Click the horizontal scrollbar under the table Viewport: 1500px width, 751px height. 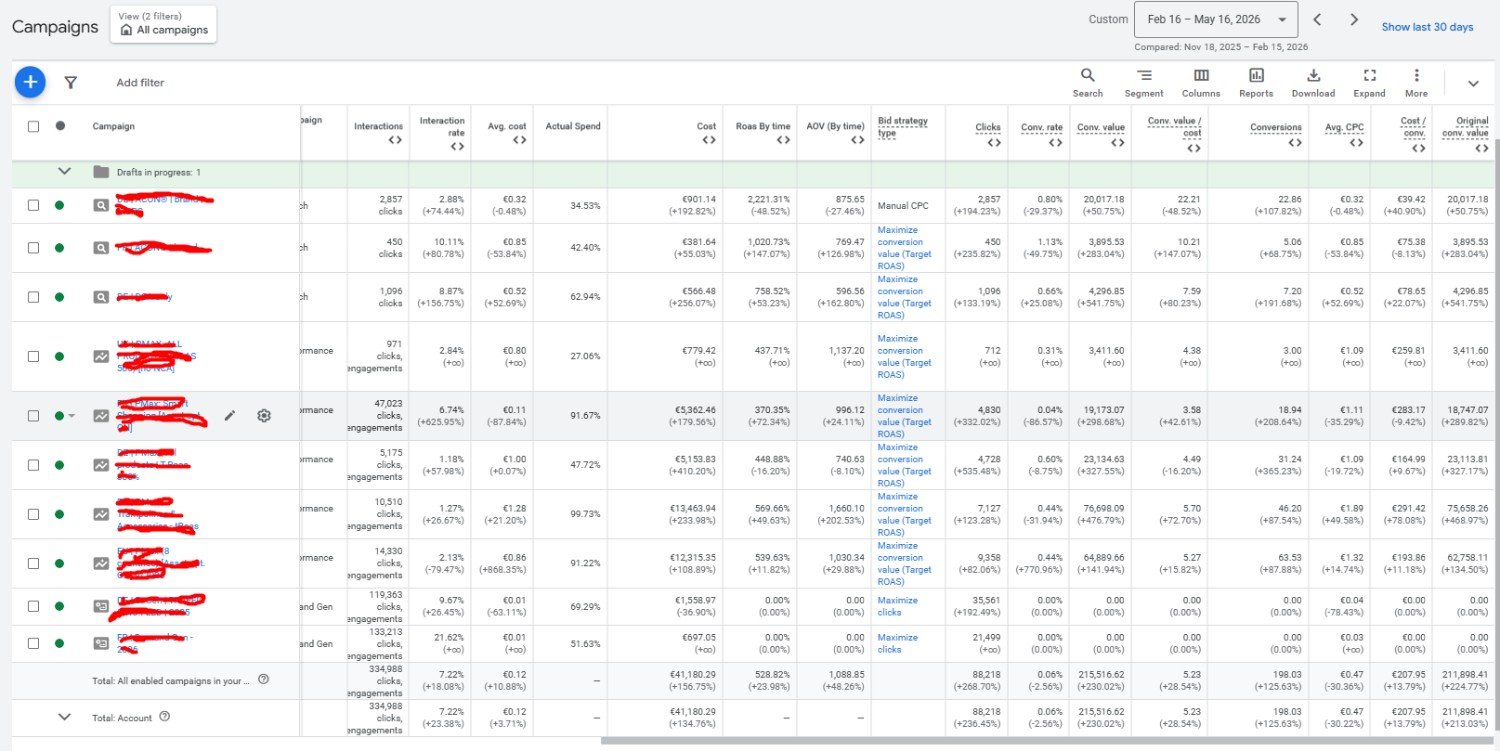(1045, 741)
